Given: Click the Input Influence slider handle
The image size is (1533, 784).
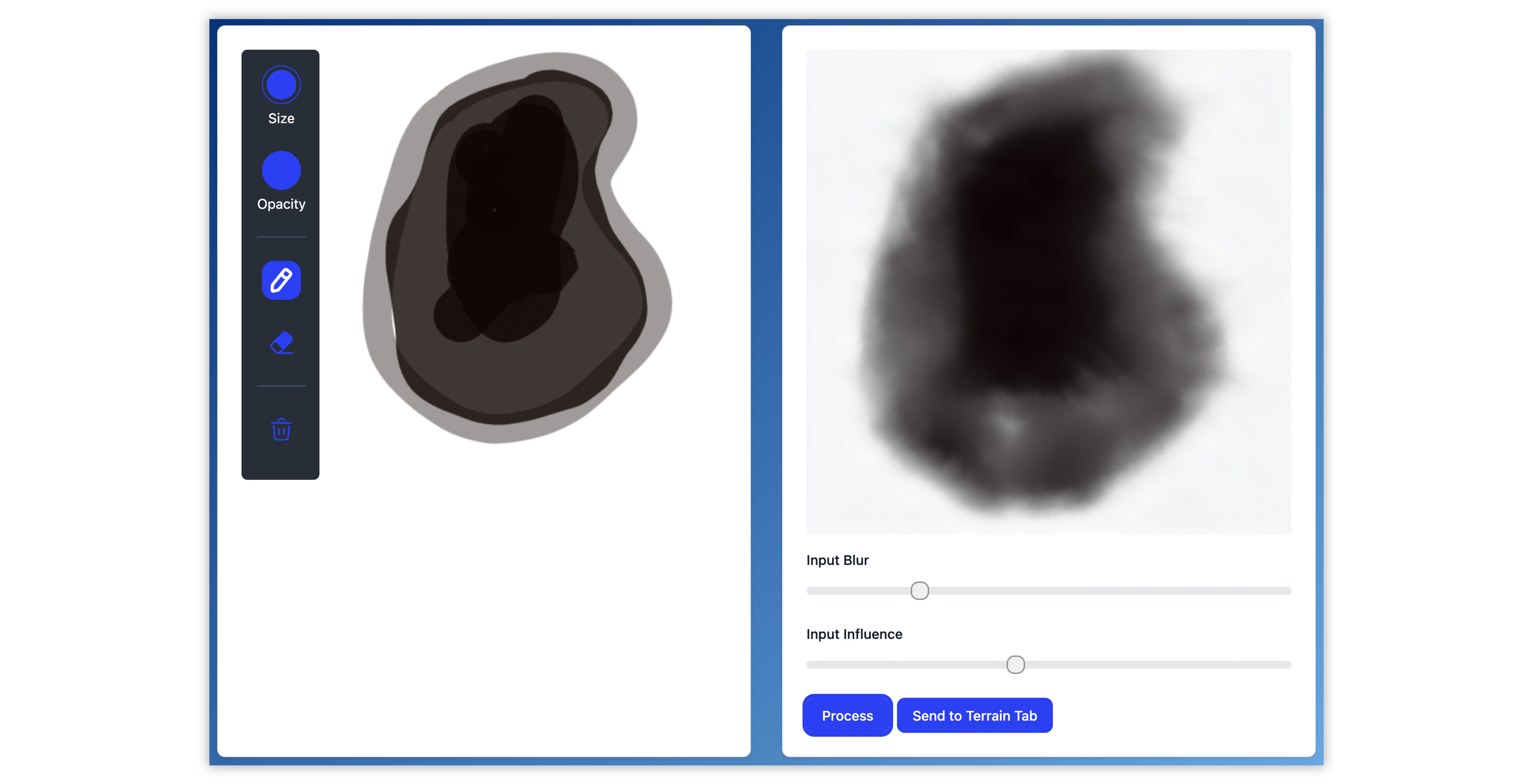Looking at the screenshot, I should coord(1015,664).
